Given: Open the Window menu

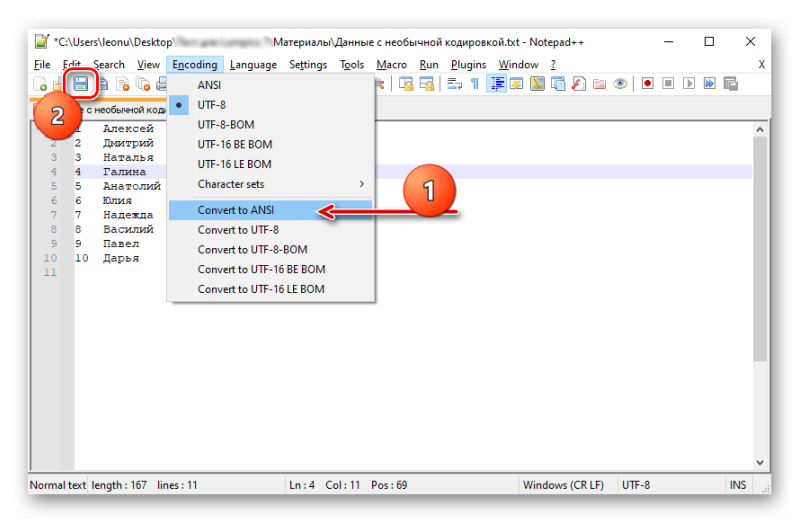Looking at the screenshot, I should (x=518, y=65).
